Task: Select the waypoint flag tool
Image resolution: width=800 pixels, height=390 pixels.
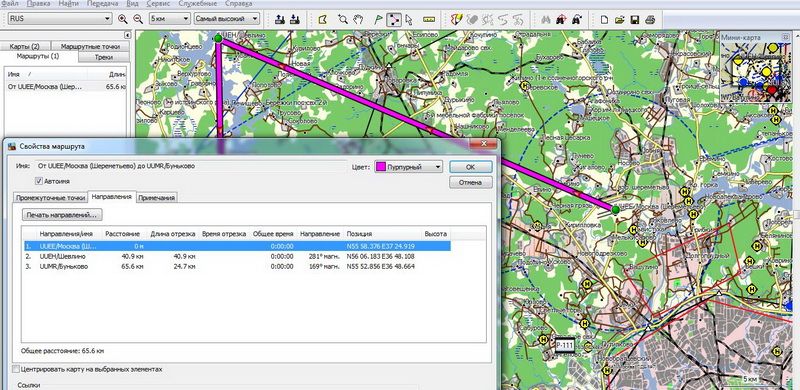Action: pos(378,19)
